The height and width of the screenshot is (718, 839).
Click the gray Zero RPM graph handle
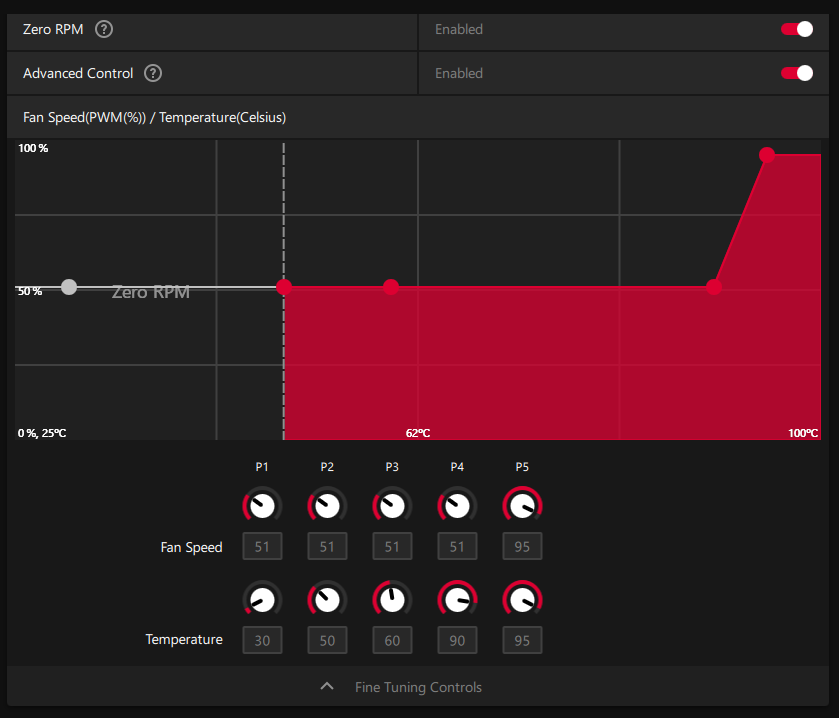tap(69, 287)
